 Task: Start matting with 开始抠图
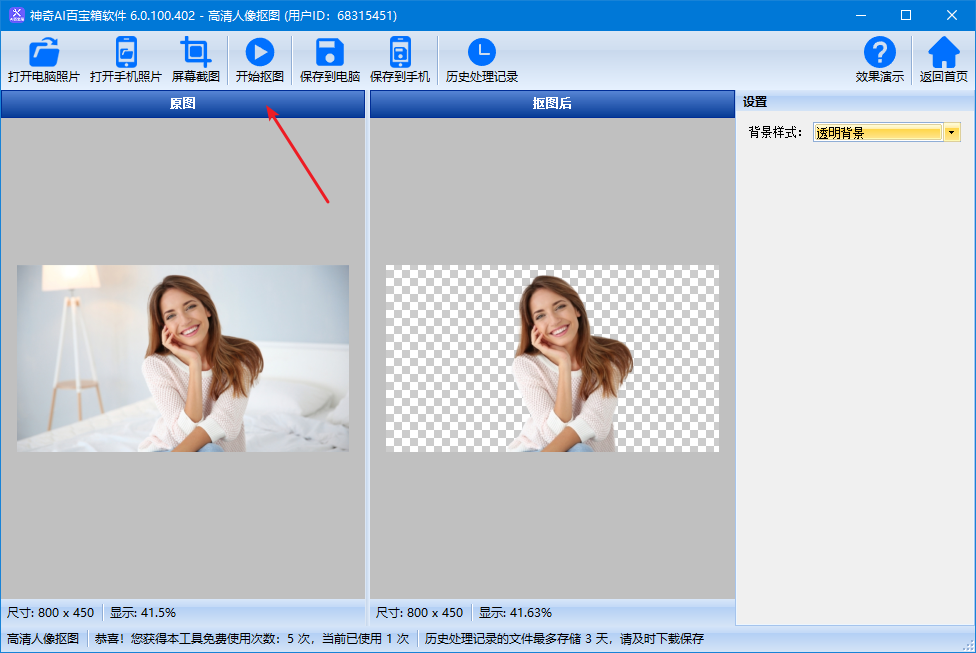point(260,60)
